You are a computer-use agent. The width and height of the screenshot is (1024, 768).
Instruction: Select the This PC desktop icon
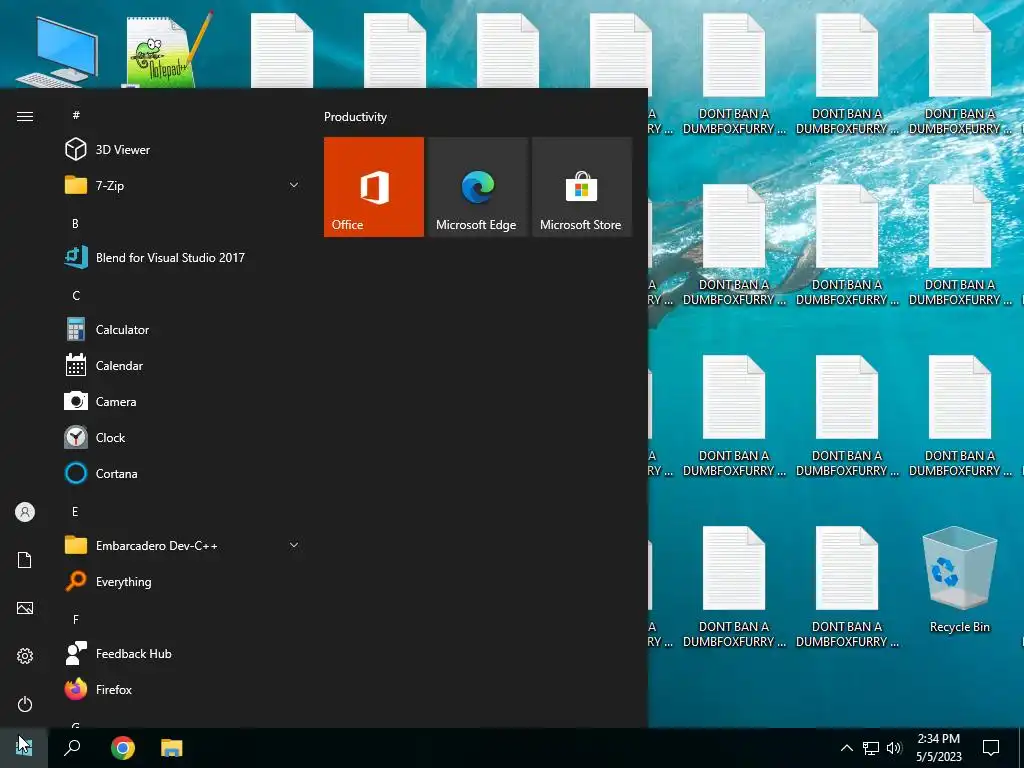coord(57,52)
